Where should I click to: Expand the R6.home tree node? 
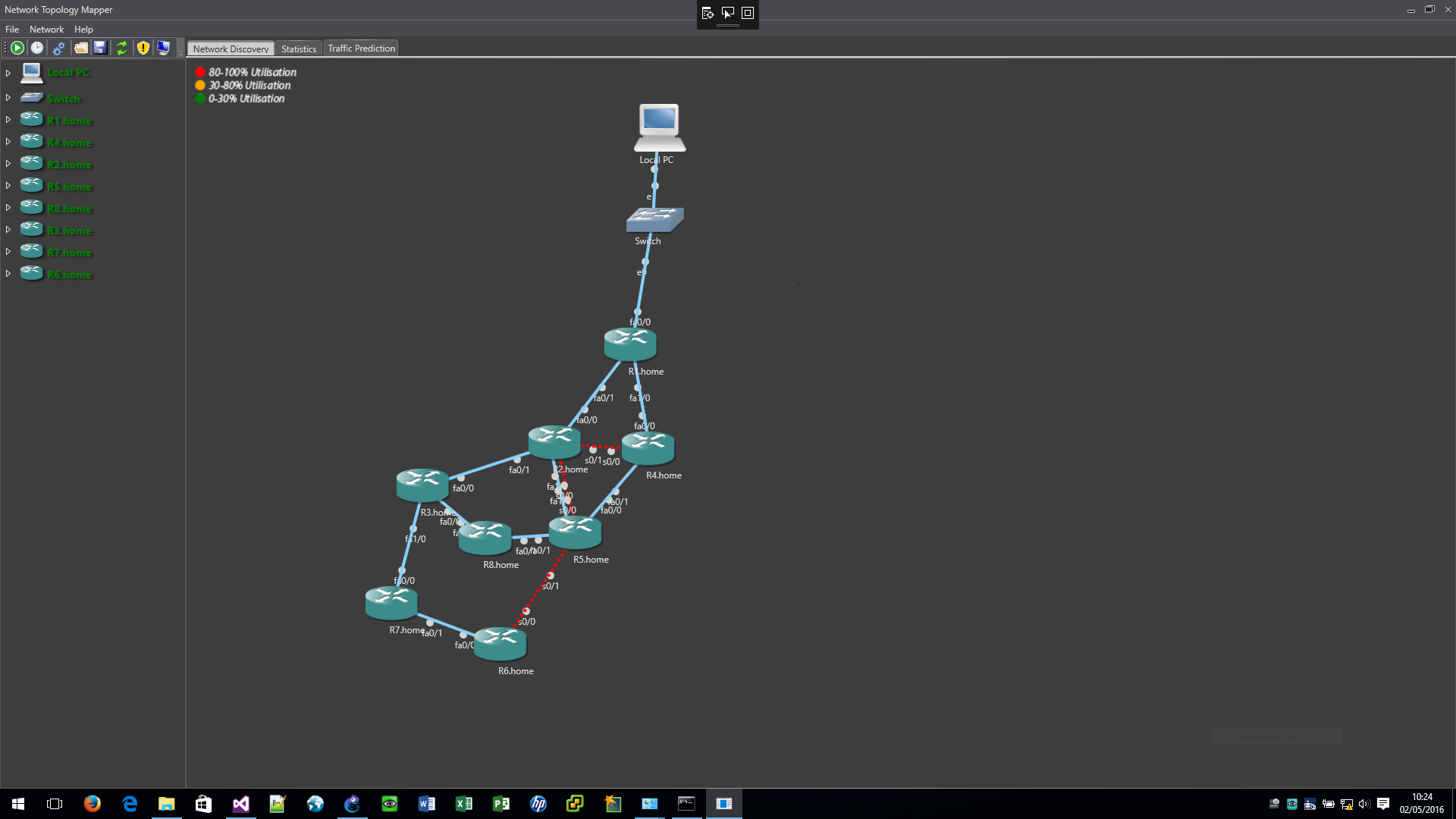tap(8, 274)
